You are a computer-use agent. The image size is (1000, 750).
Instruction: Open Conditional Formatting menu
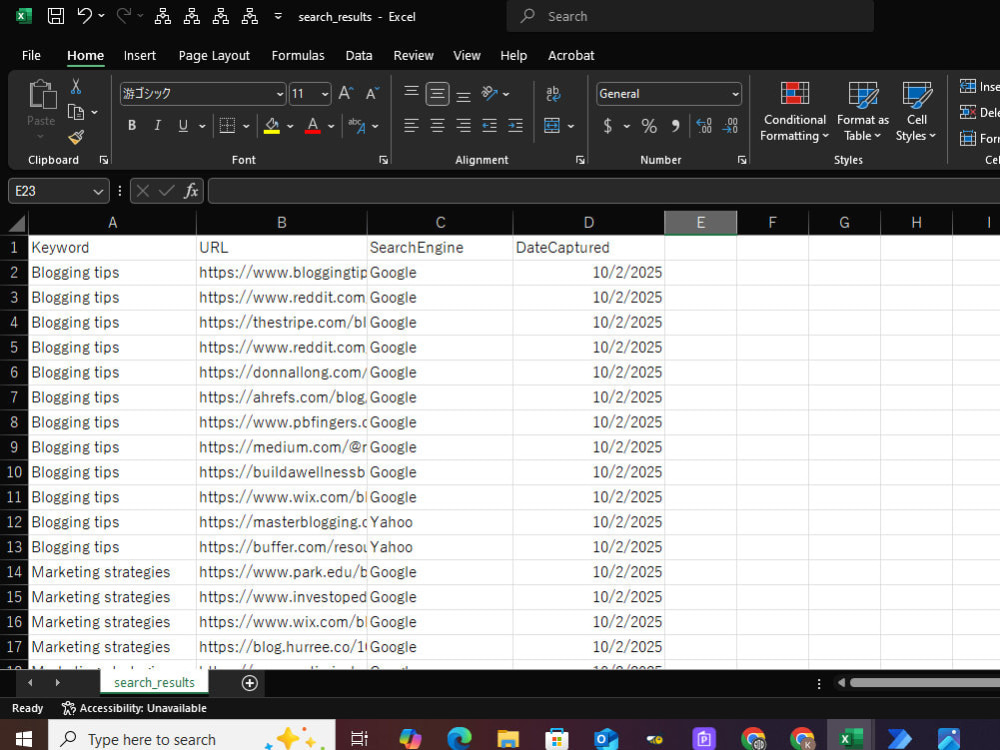click(795, 112)
